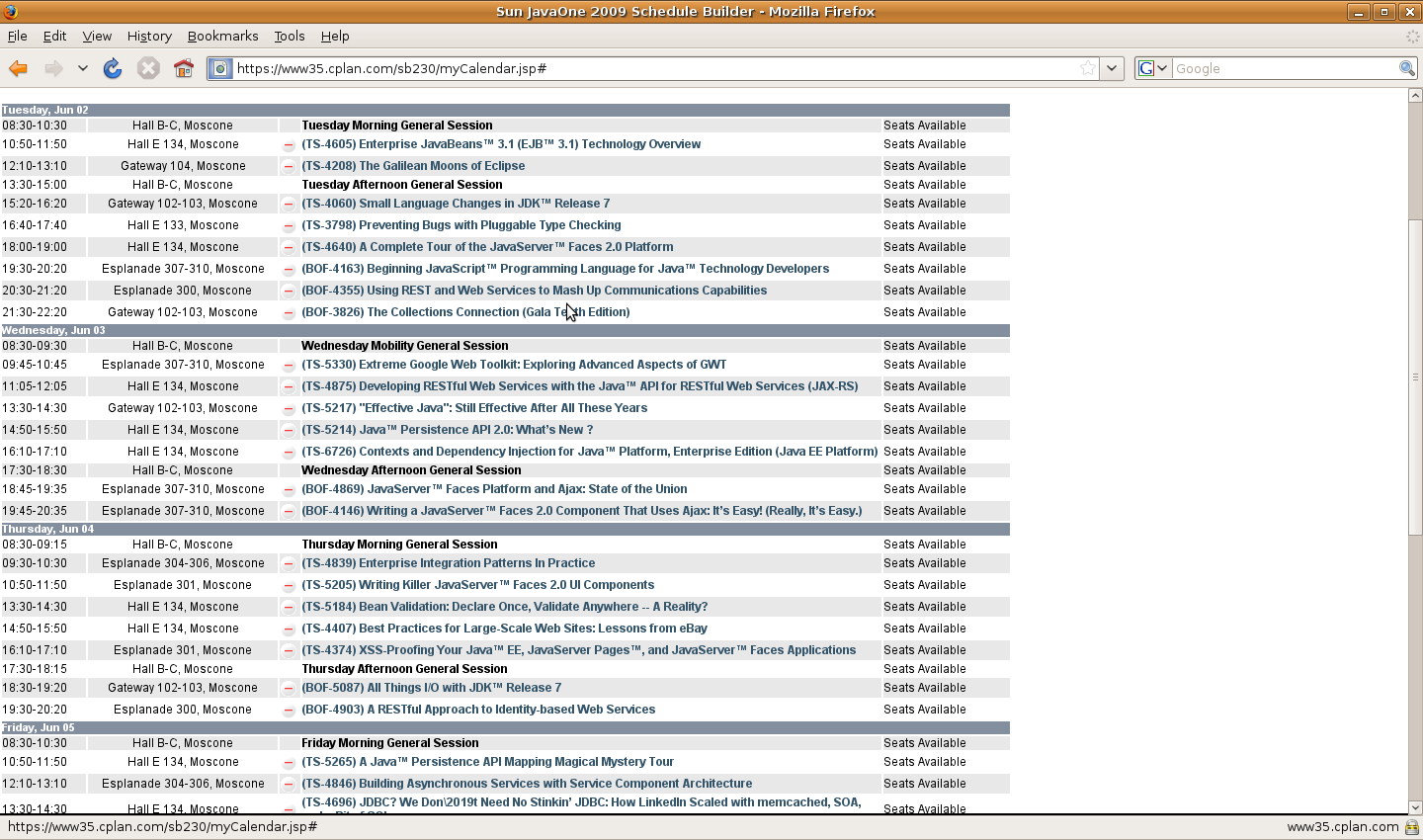Remove TS-4208 Galilean Moons of Eclipse session
The image size is (1423, 840).
(289, 167)
